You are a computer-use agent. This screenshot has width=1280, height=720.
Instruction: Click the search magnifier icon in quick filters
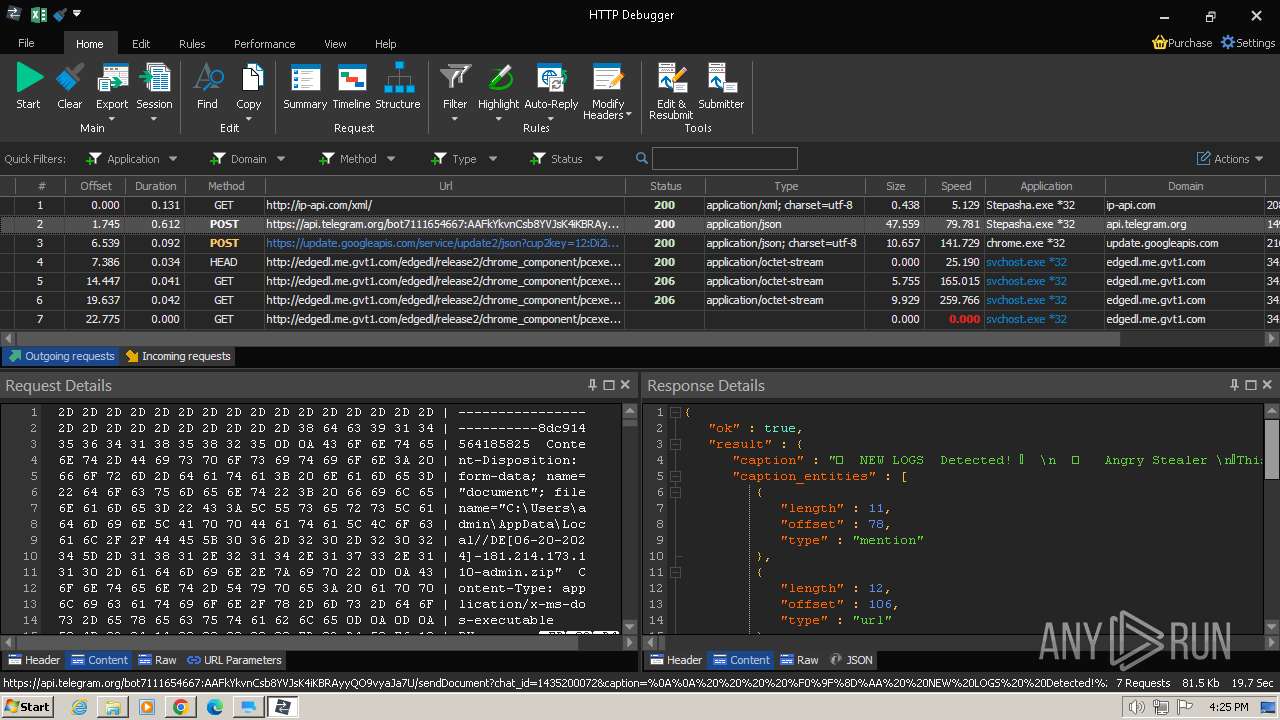(642, 158)
